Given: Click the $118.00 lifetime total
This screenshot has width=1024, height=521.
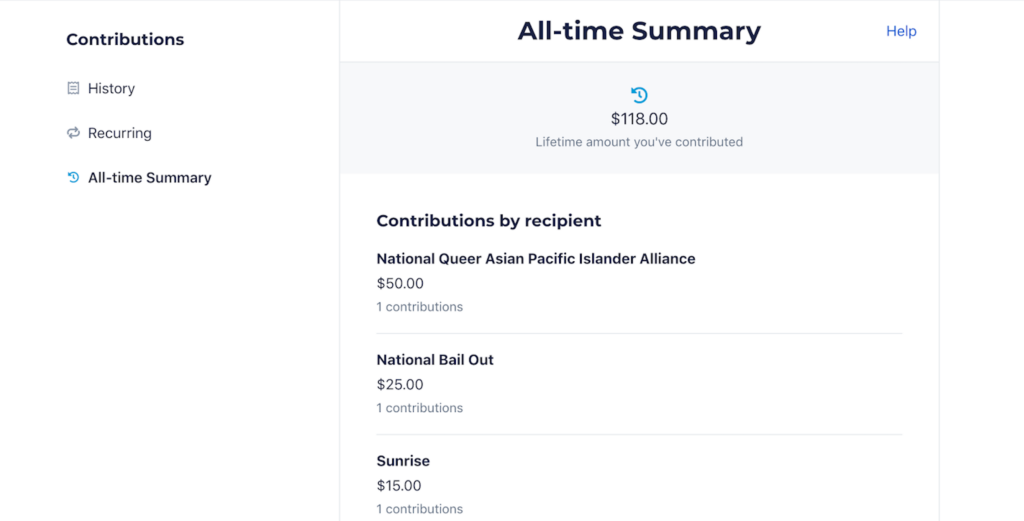Looking at the screenshot, I should (639, 119).
